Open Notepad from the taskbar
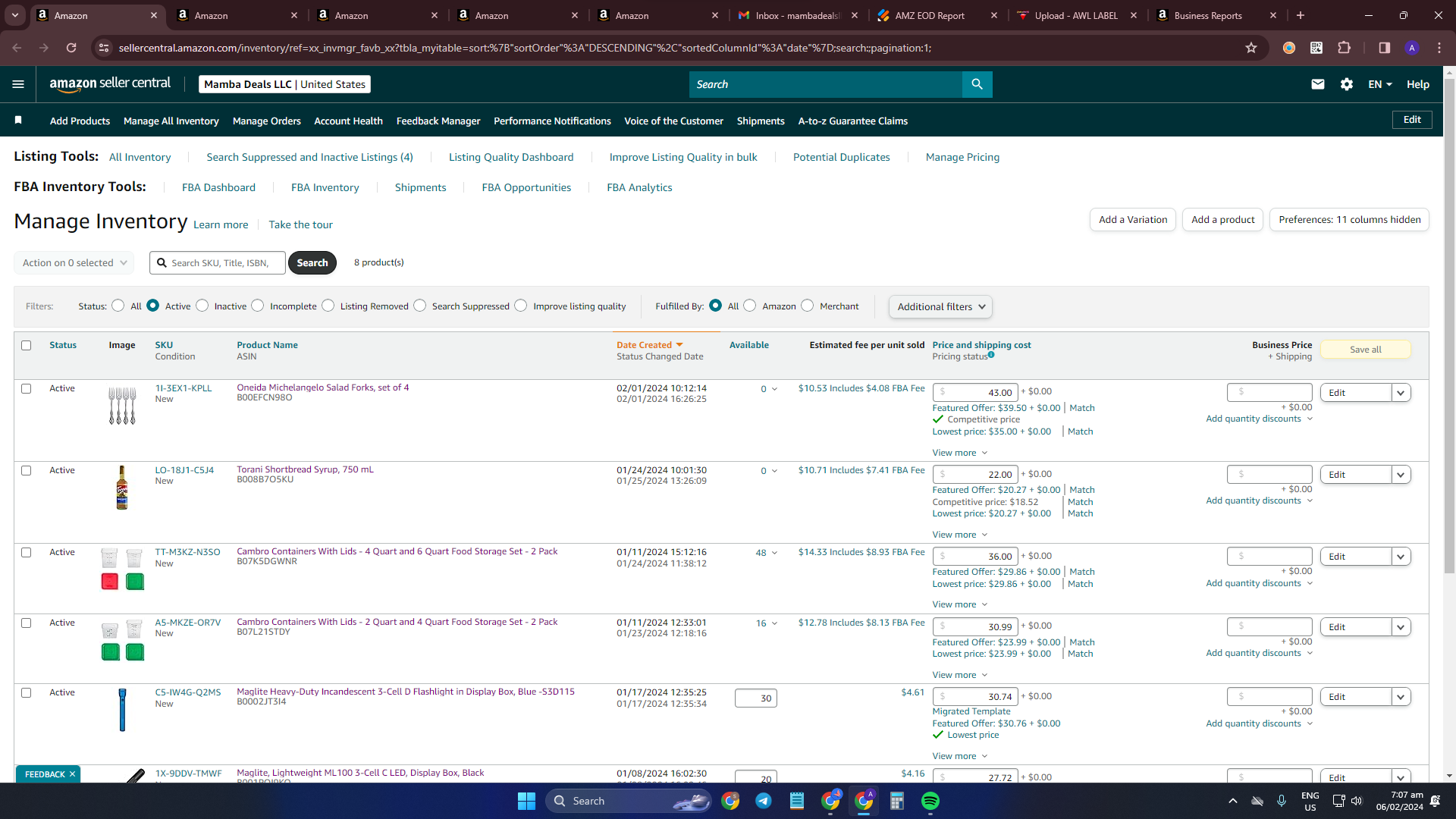This screenshot has height=819, width=1456. click(x=797, y=801)
